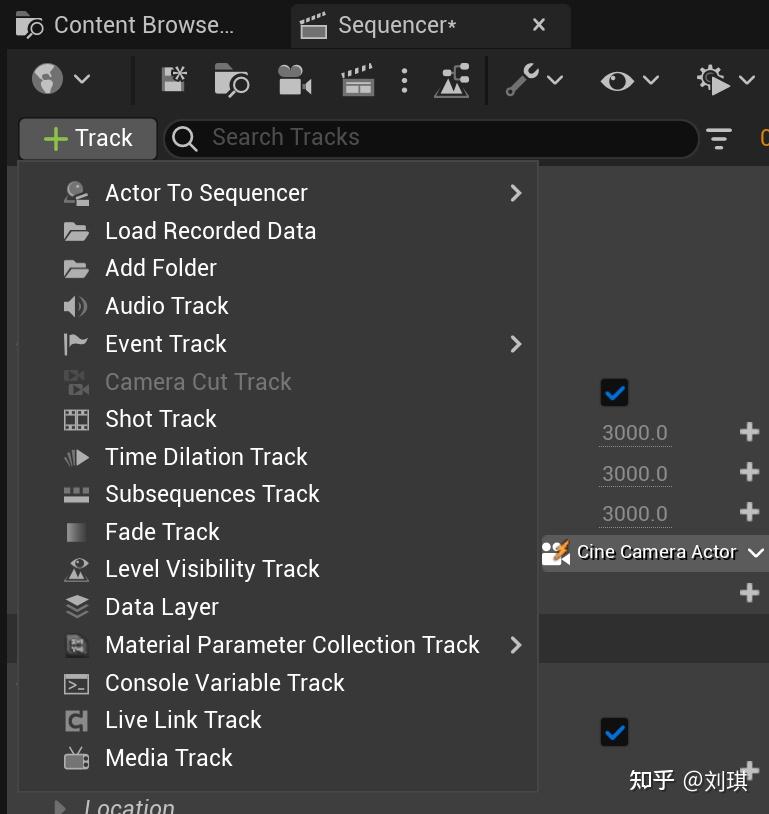
Task: Click the Save As new sequence icon
Action: click(173, 80)
